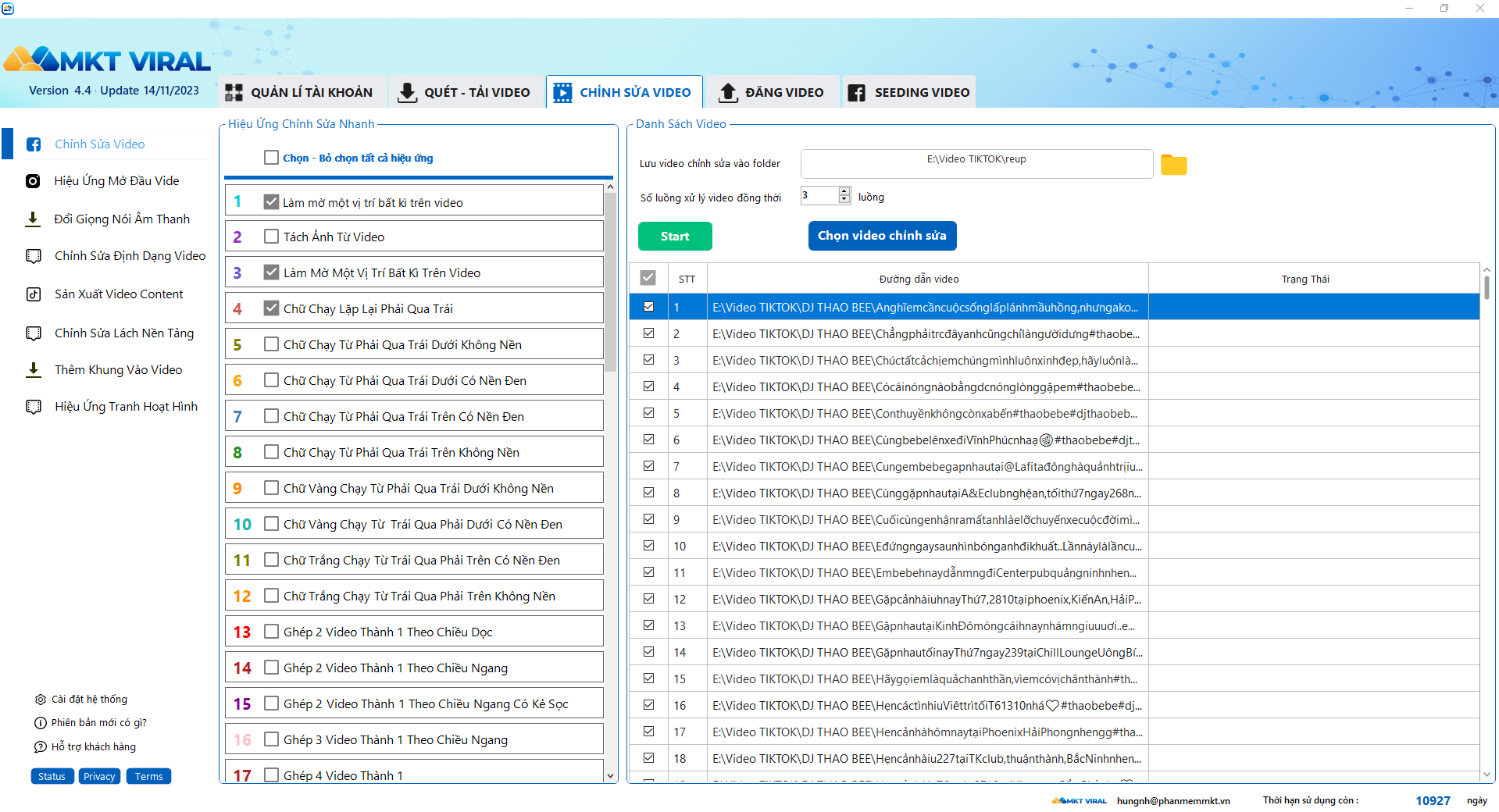The width and height of the screenshot is (1499, 812).
Task: Click the info icon for Phiên bản mới có gì
Action: click(x=41, y=723)
